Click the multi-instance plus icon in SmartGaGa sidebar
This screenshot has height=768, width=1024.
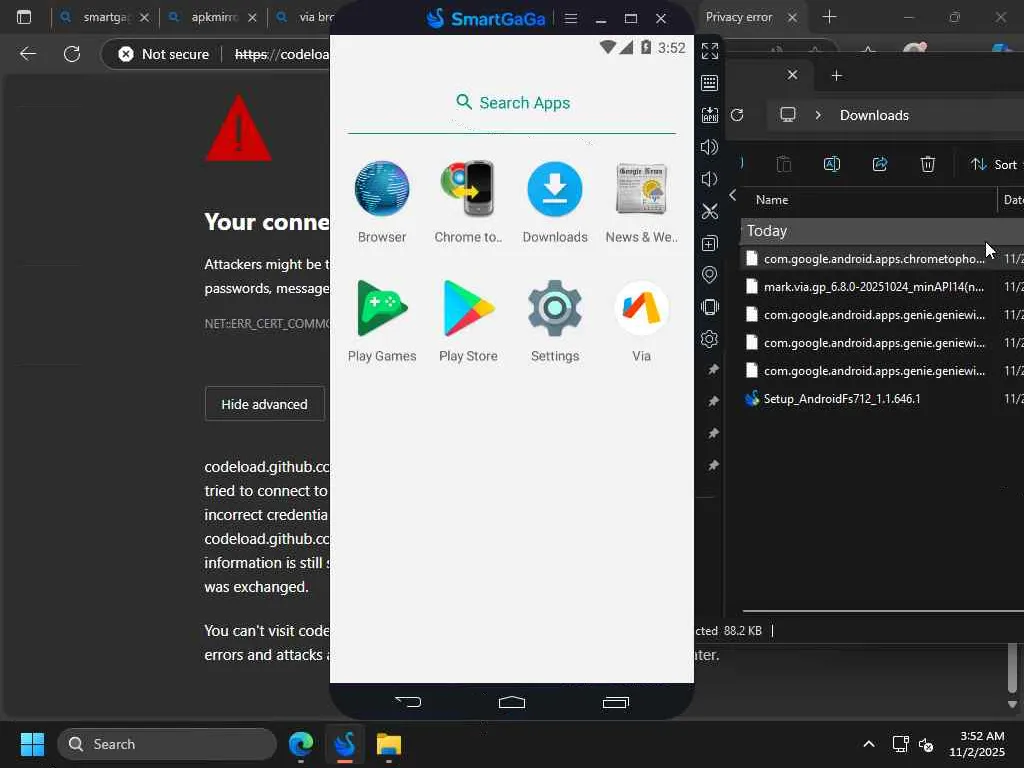(710, 243)
